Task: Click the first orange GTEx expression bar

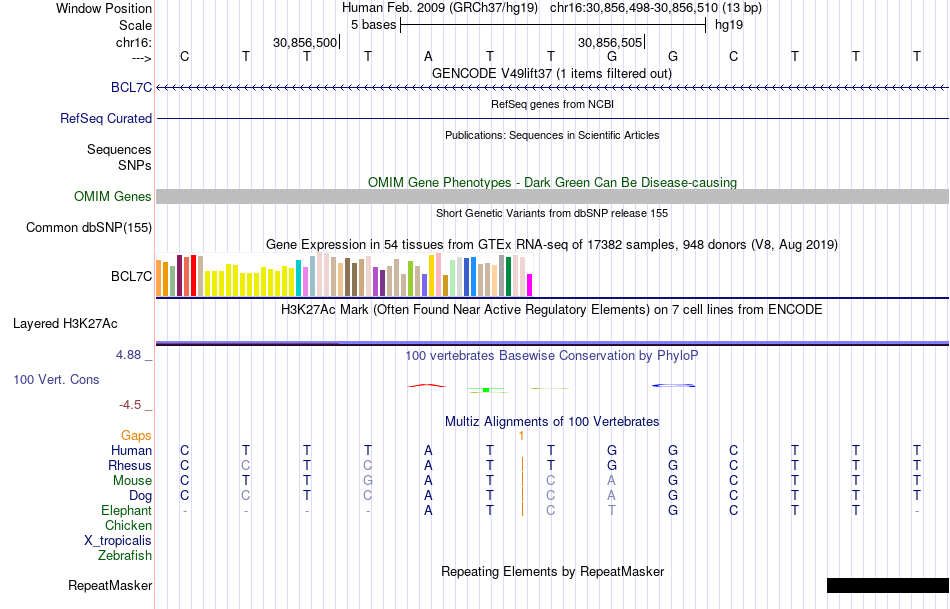Action: click(159, 278)
